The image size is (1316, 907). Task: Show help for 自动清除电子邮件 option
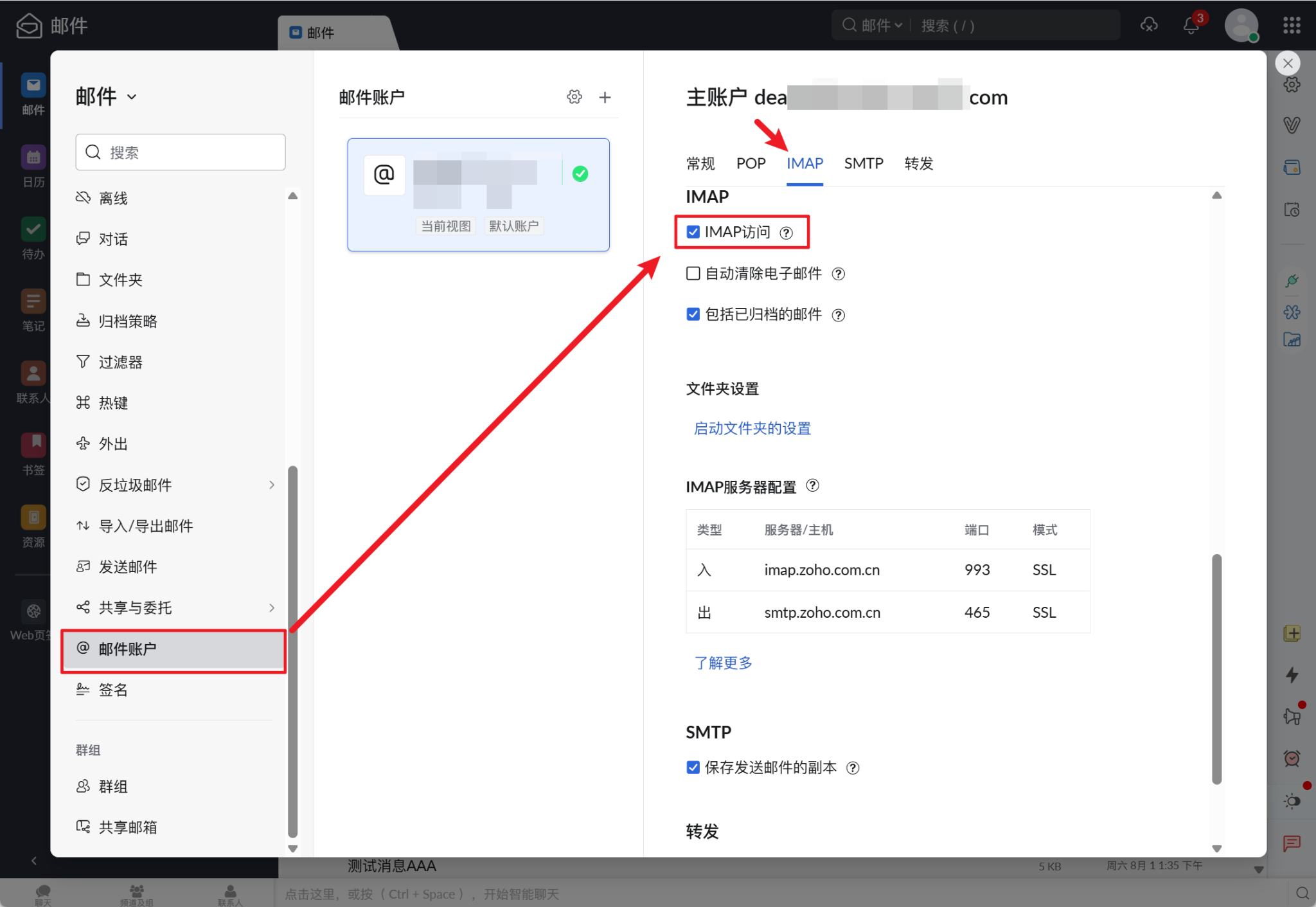click(x=838, y=274)
